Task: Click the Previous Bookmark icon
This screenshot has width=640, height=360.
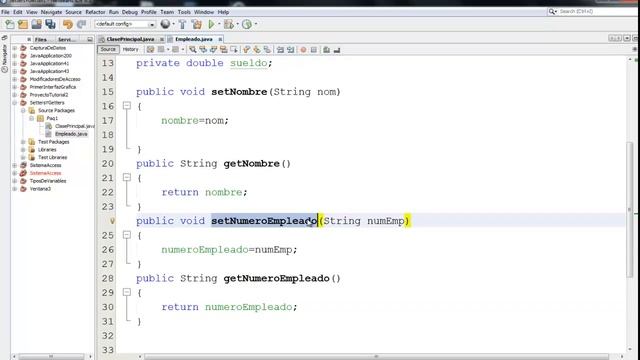Action: coord(247,49)
